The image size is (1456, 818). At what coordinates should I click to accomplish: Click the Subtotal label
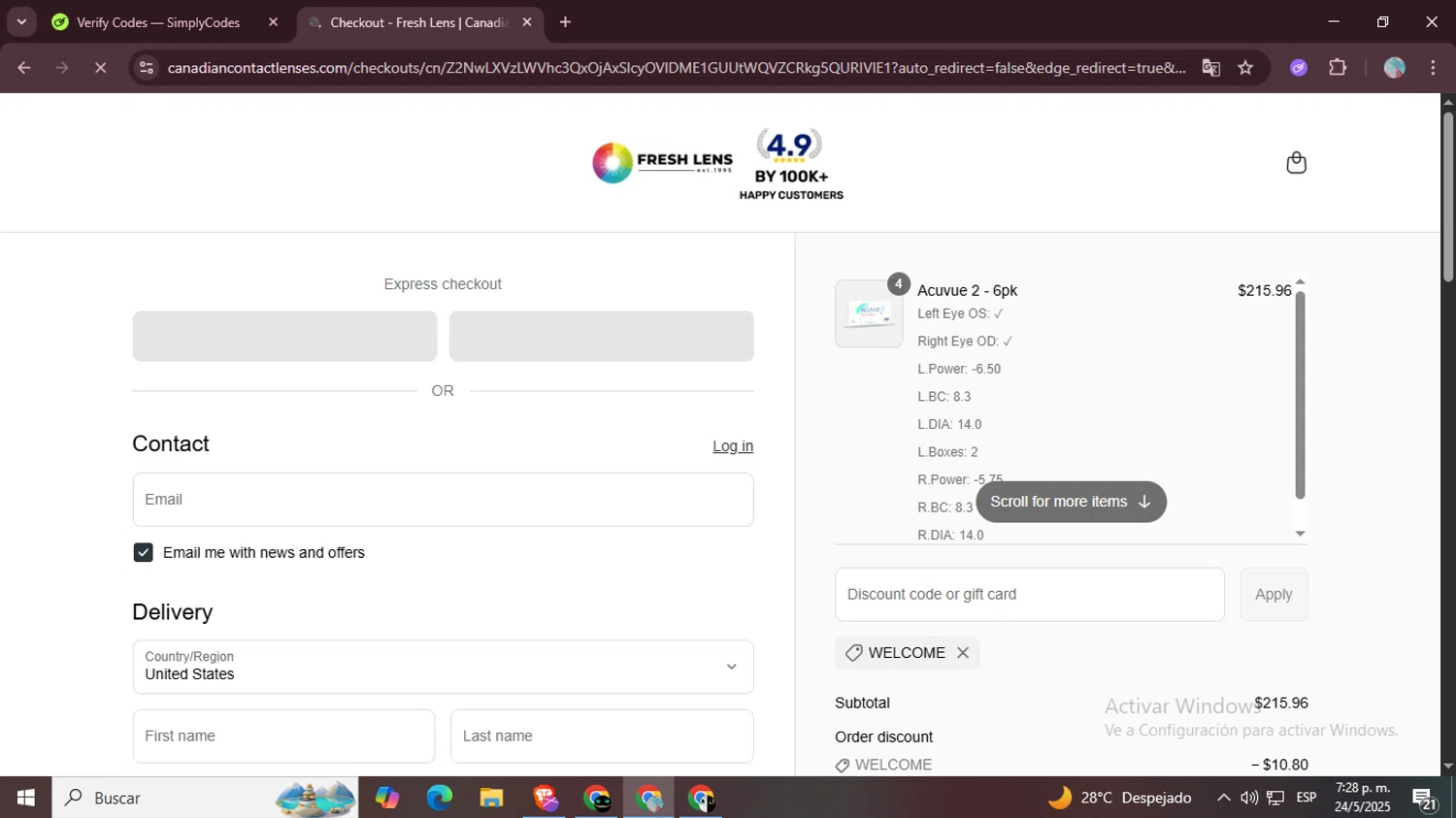tap(862, 703)
